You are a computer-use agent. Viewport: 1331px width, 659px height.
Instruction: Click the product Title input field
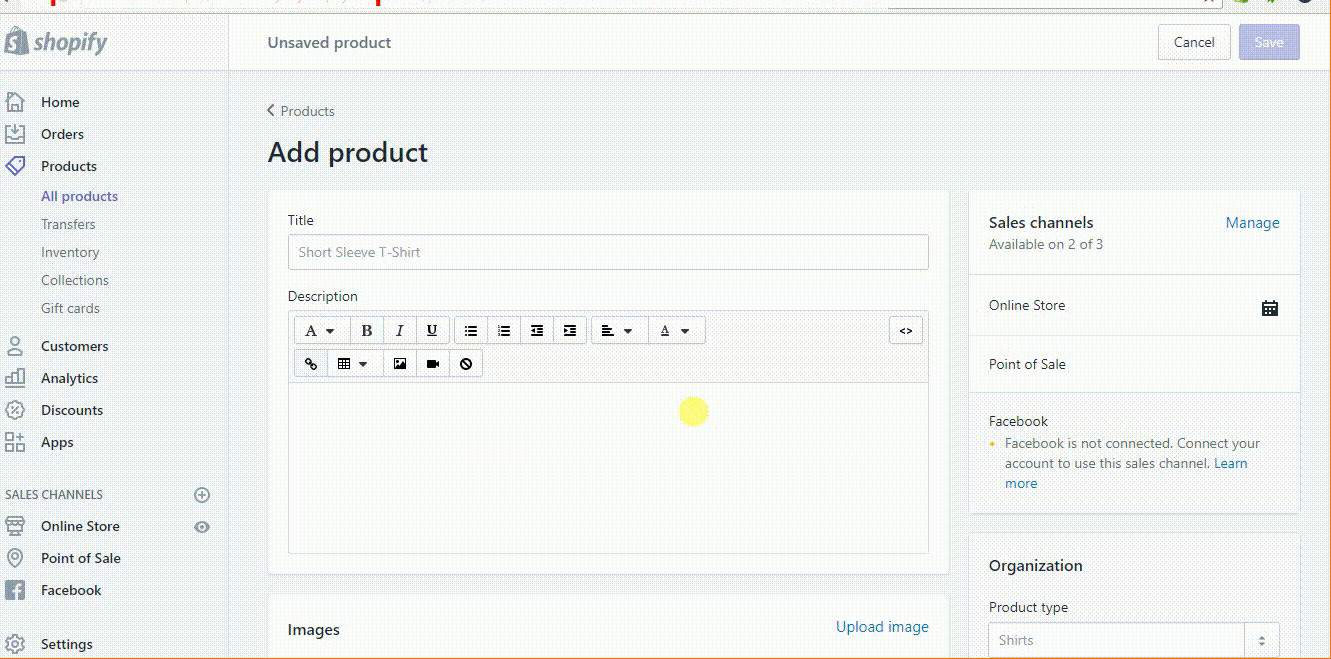pos(608,252)
